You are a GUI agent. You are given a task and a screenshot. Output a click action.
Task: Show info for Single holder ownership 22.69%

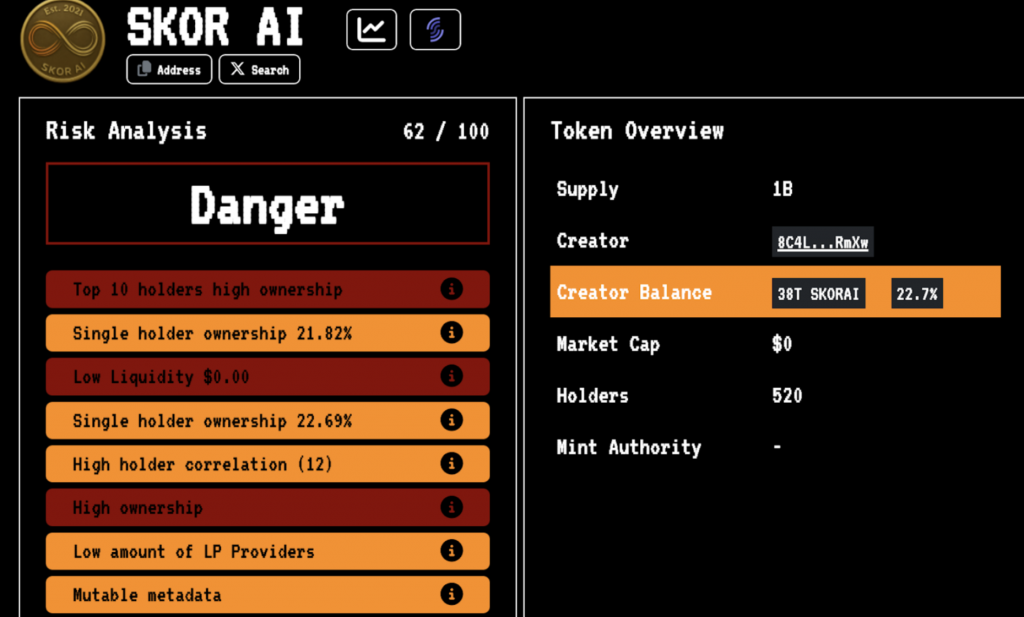point(451,420)
